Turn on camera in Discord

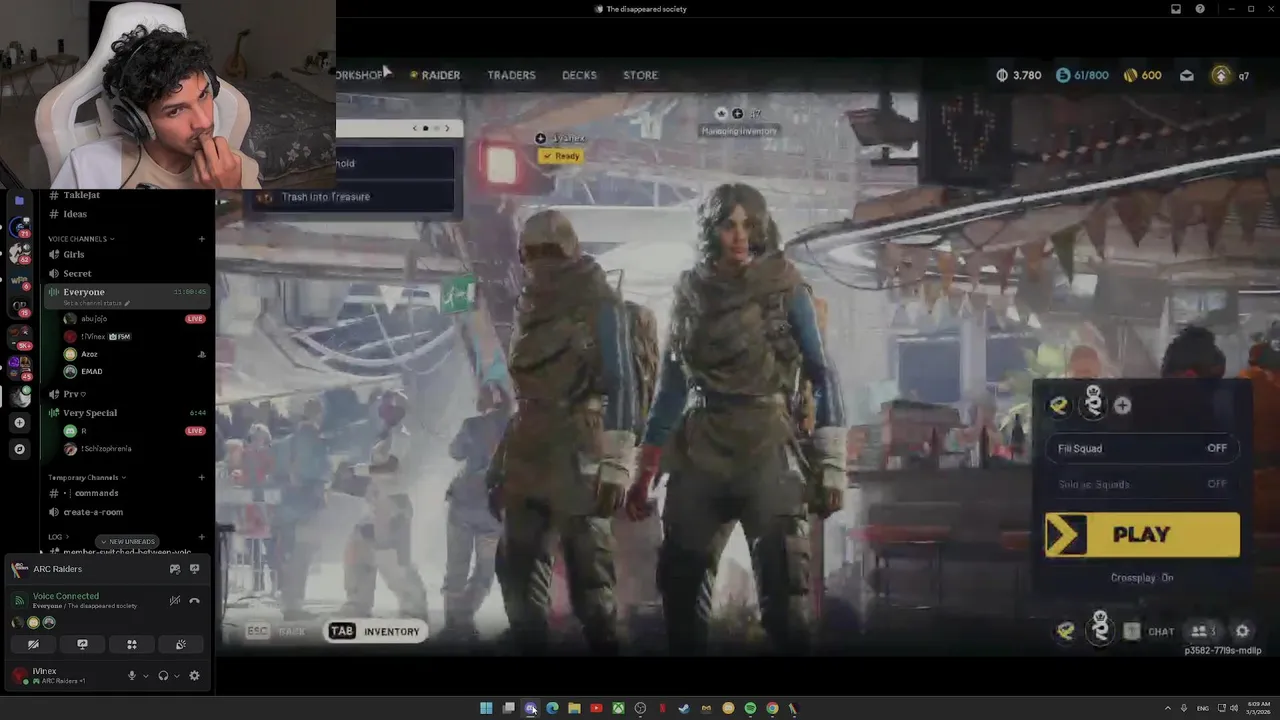coord(33,645)
